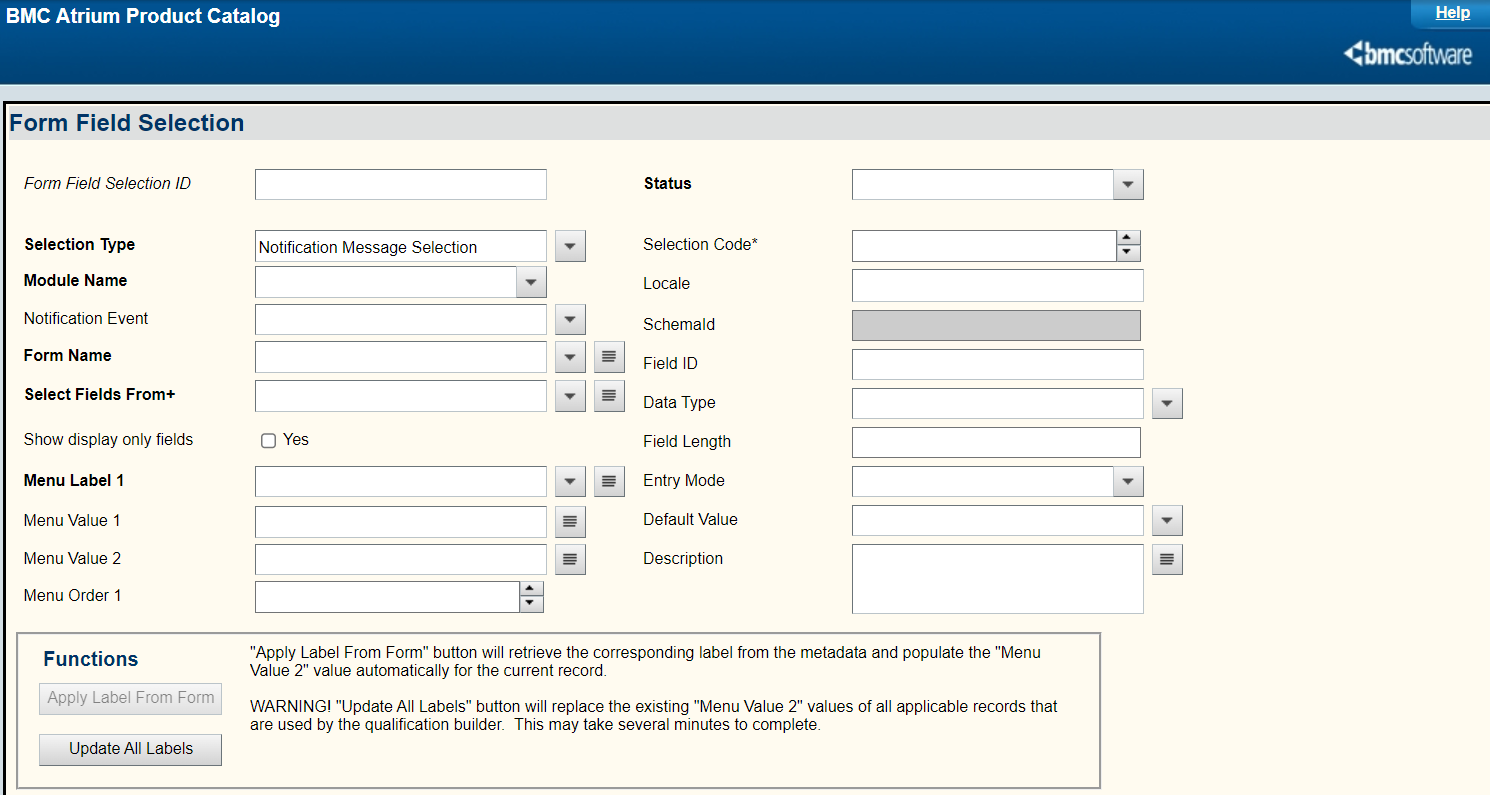
Task: Decrease Menu Order 1 with down arrow
Action: [531, 604]
